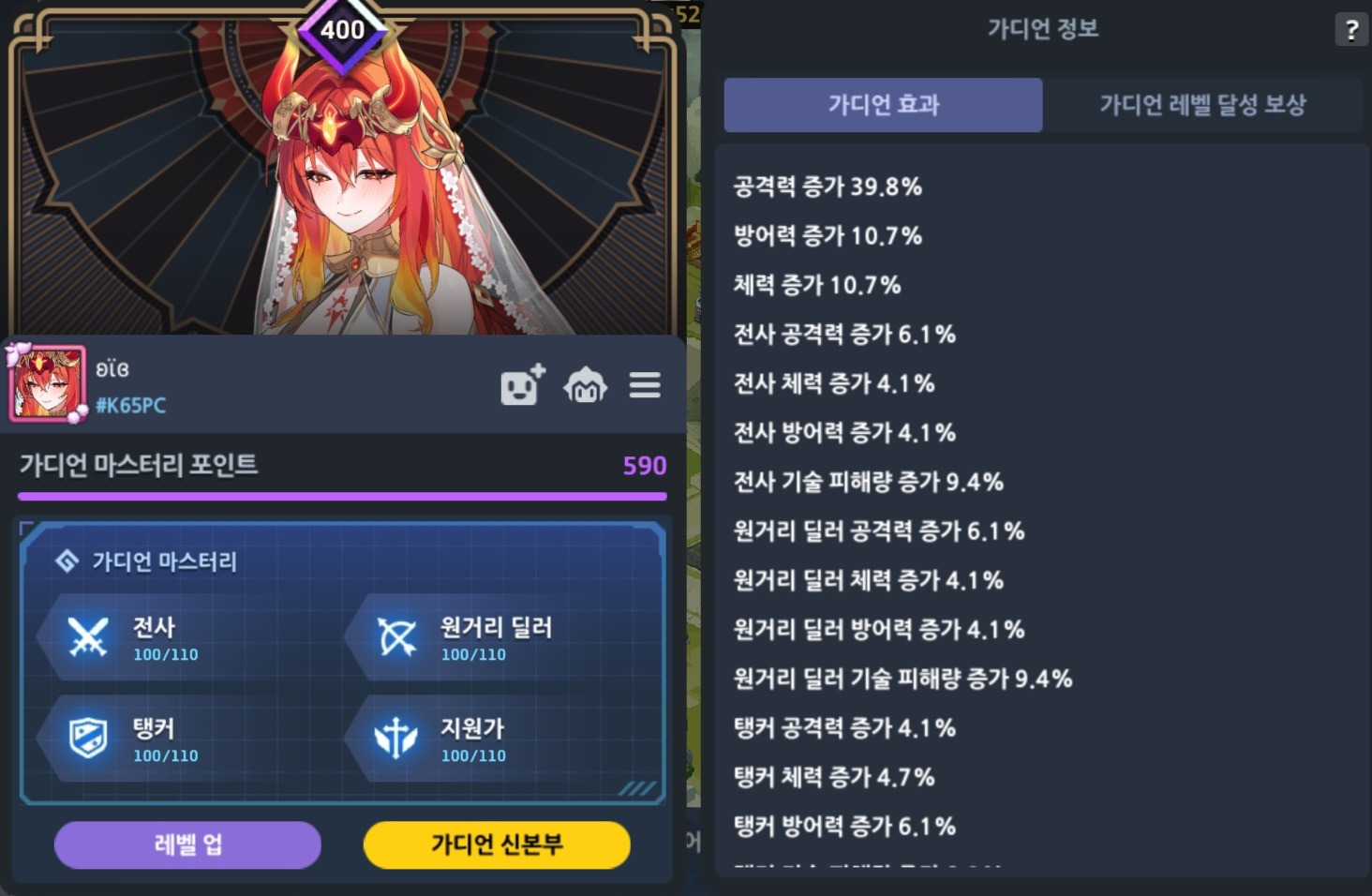Viewport: 1372px width, 896px height.
Task: Select the crossed swords 전사 icon
Action: click(88, 637)
